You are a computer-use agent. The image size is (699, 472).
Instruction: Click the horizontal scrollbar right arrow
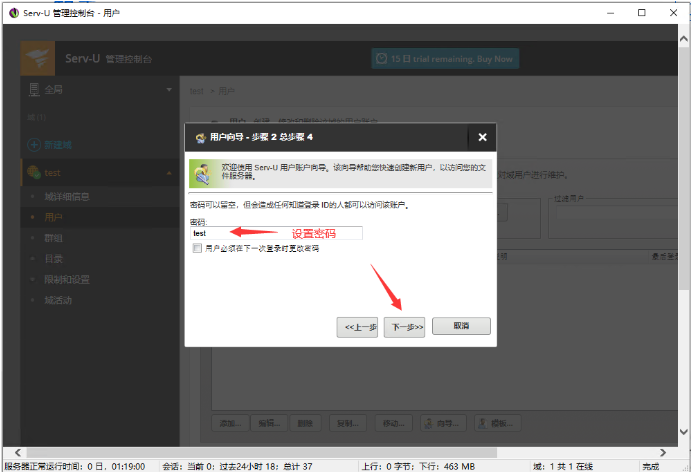[x=663, y=452]
